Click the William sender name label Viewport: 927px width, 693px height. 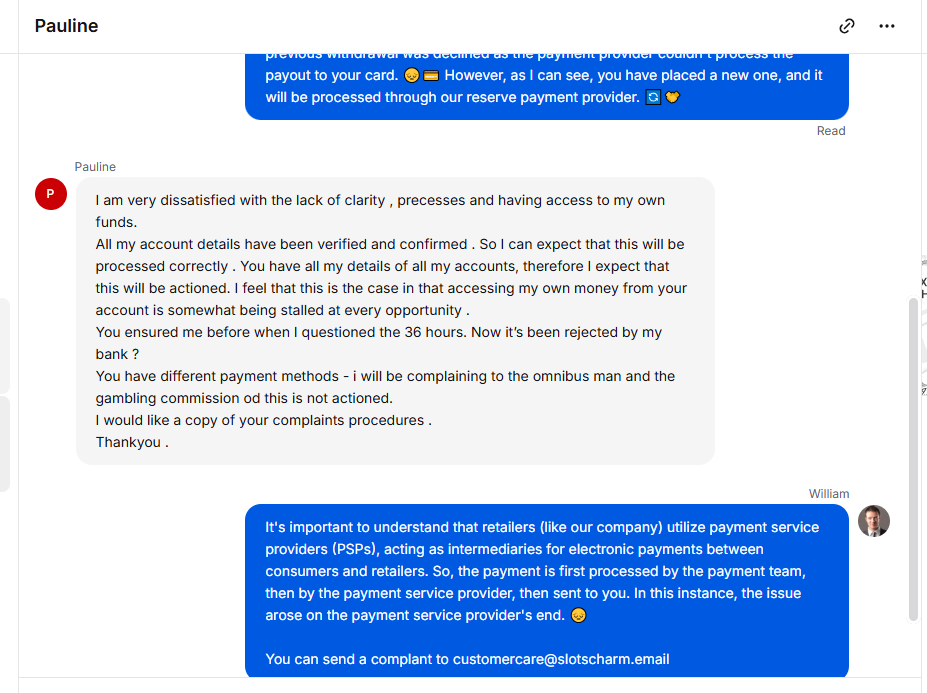(x=829, y=494)
